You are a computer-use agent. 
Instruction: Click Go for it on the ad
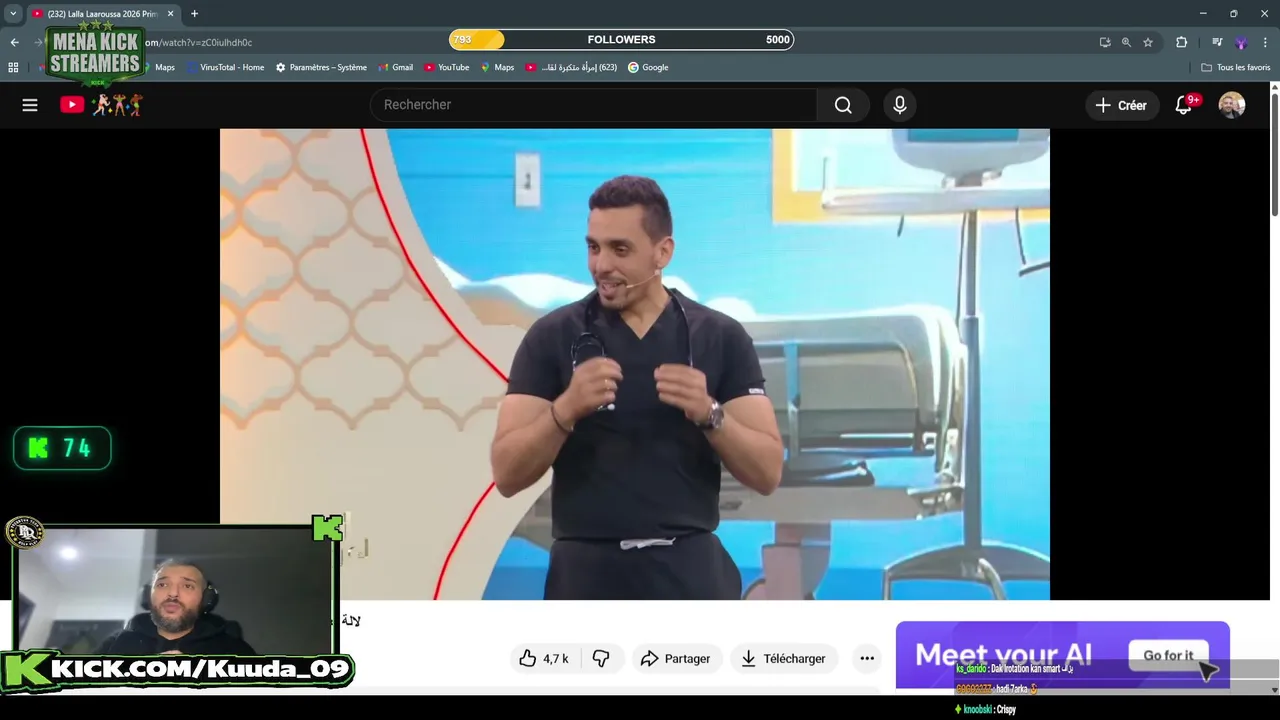(1168, 656)
